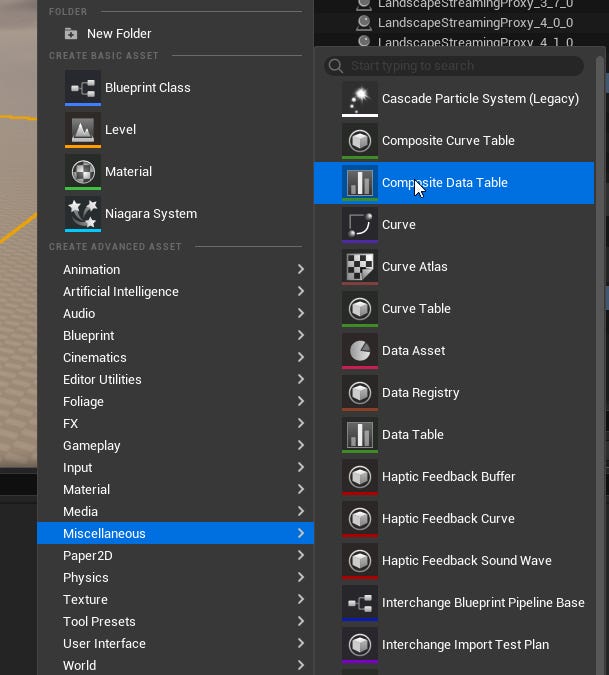Viewport: 609px width, 675px height.
Task: Click the asset search field
Action: [x=454, y=66]
